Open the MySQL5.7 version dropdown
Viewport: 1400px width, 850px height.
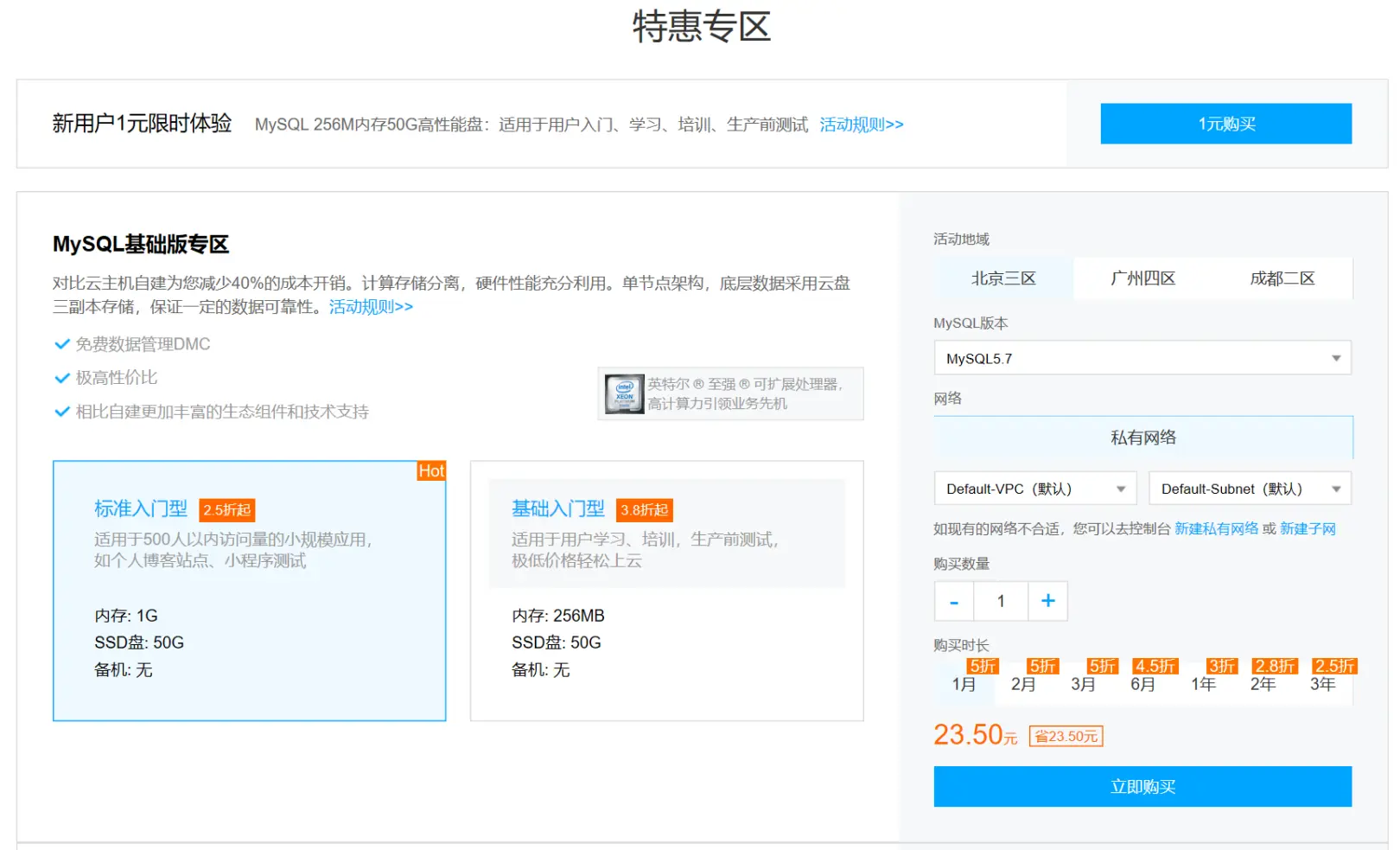(x=1142, y=358)
